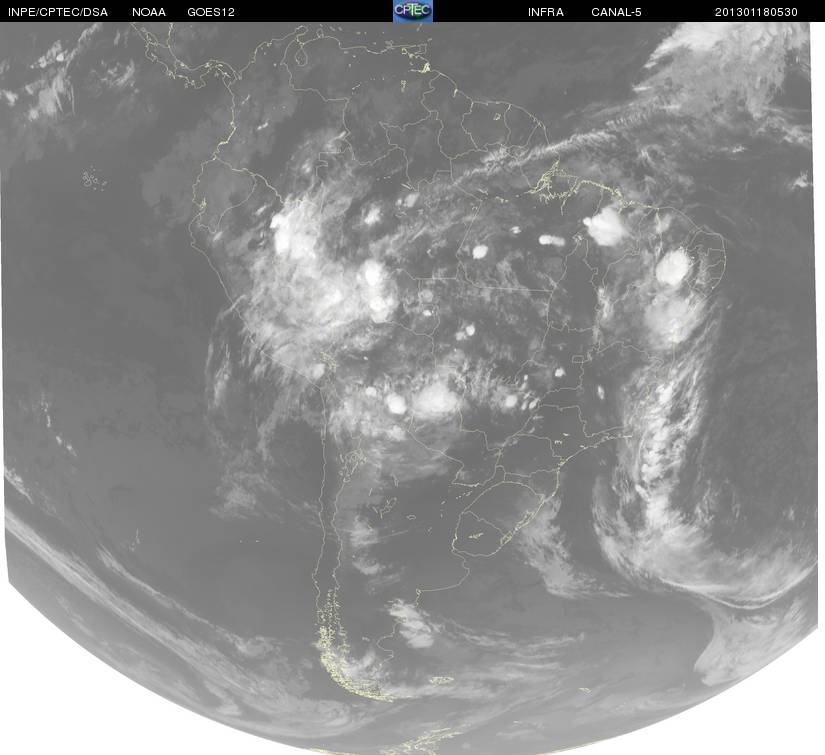
Task: Select the INPE/CPTEC/DSA header text
Action: click(58, 12)
